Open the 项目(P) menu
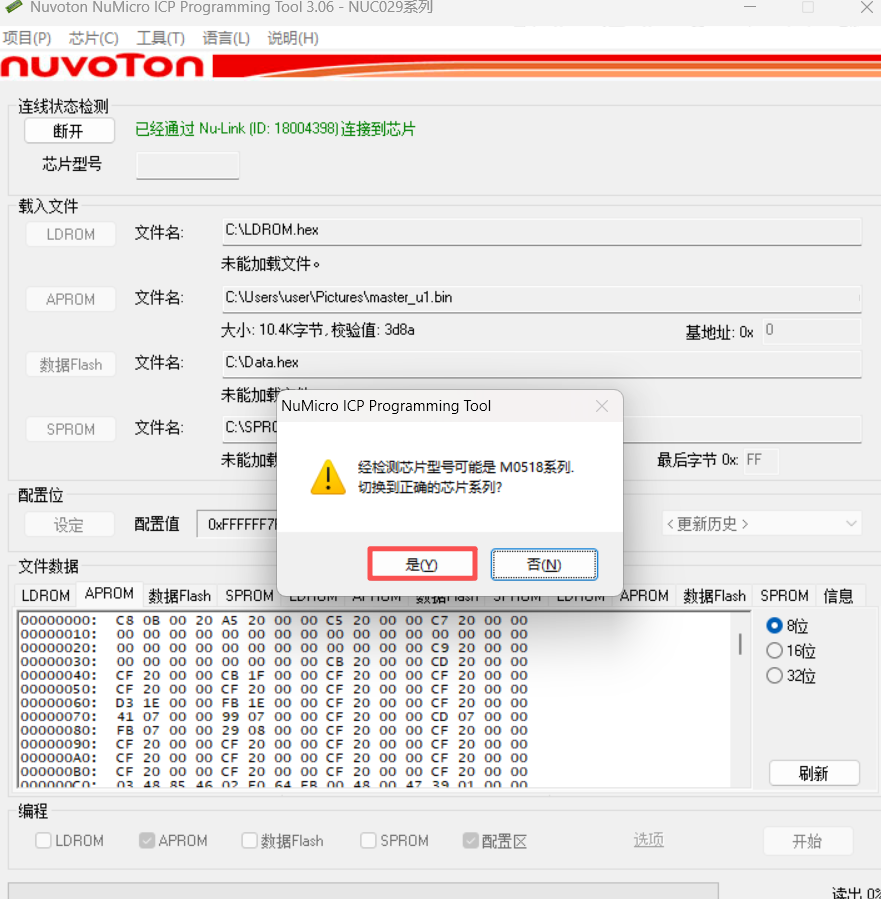Image resolution: width=881 pixels, height=899 pixels. 27,38
